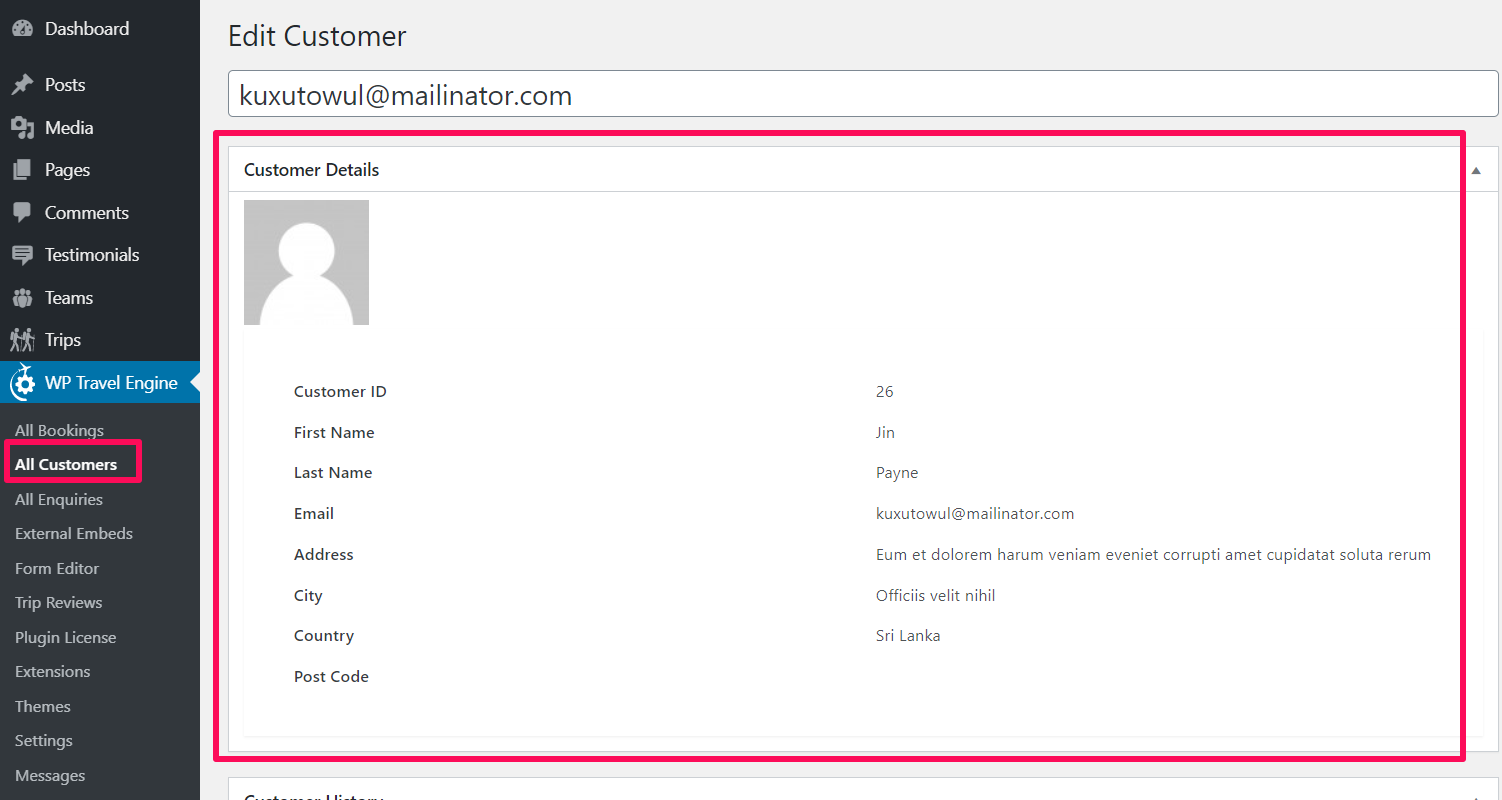Click the Testimonials icon in sidebar
Screen dimensions: 1502x800
pos(22,255)
